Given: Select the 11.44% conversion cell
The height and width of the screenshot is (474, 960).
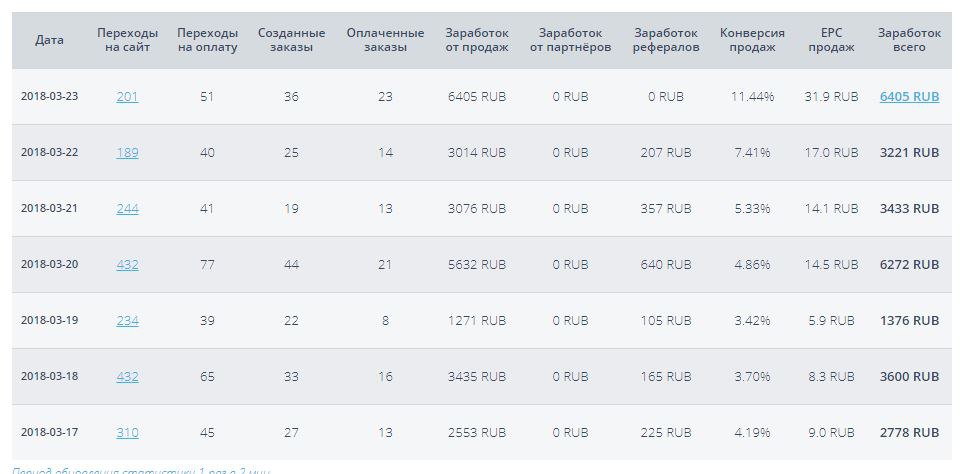Looking at the screenshot, I should click(752, 97).
